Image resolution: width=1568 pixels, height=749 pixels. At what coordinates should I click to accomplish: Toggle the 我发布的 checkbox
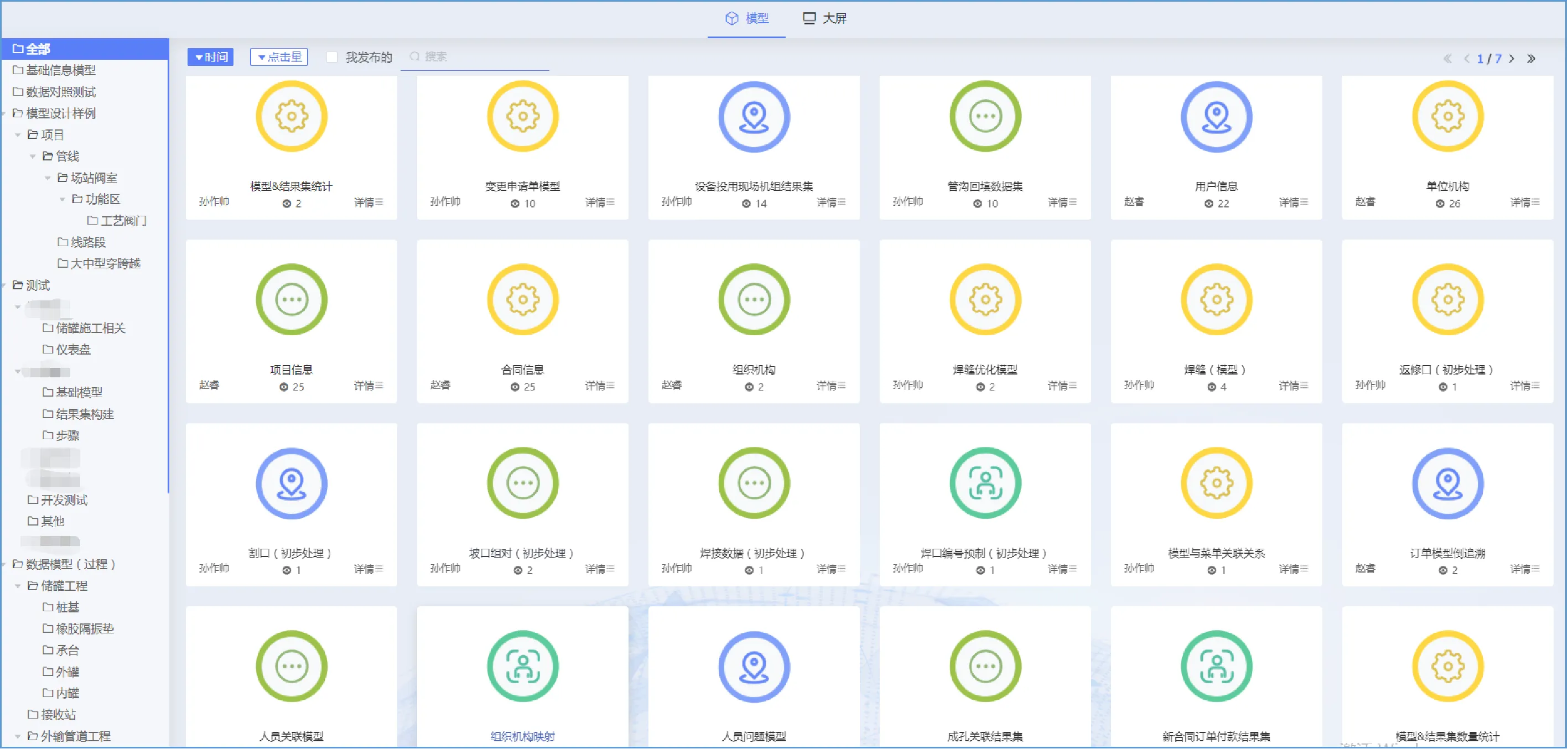332,57
